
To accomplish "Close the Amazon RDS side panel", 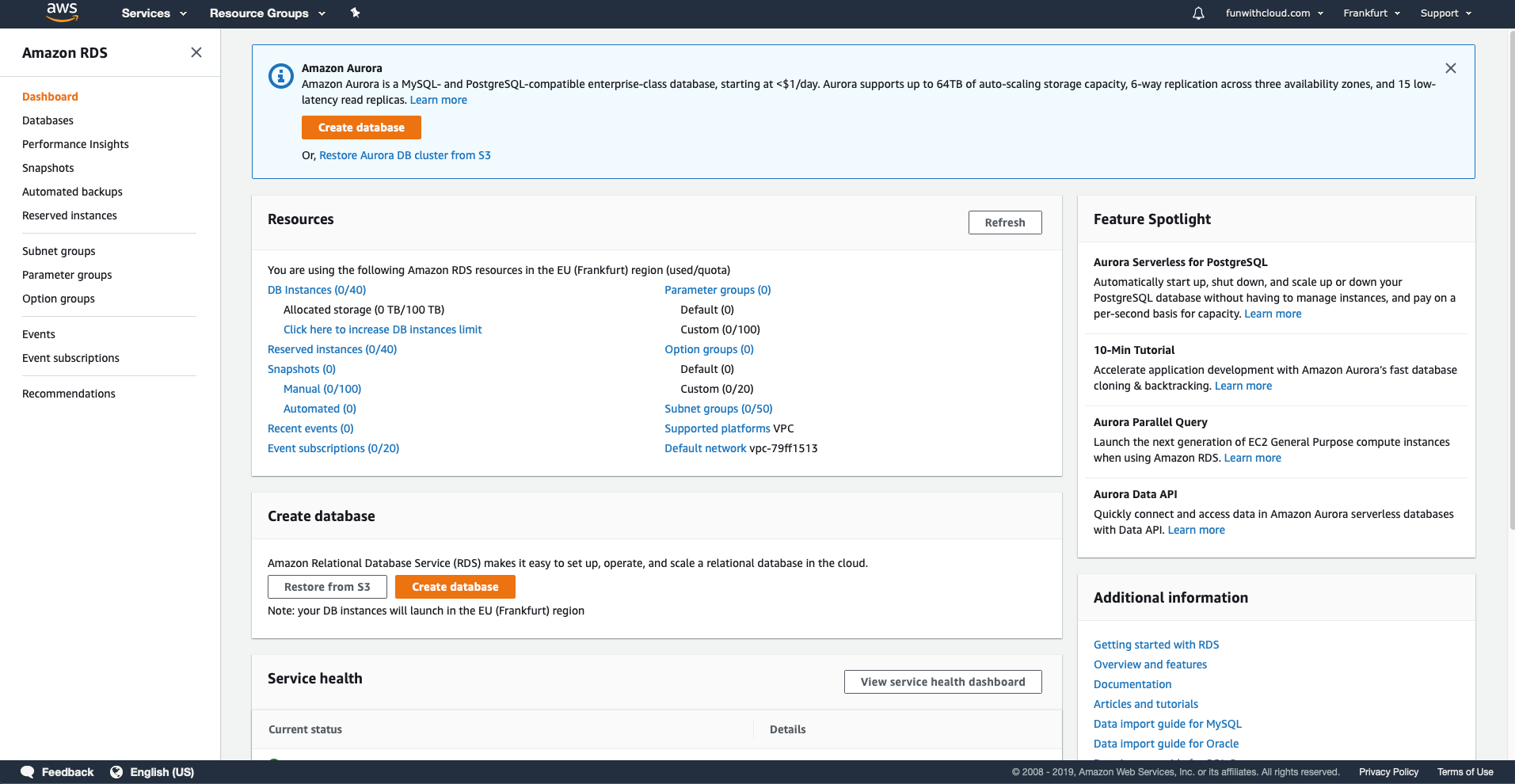I will point(196,52).
